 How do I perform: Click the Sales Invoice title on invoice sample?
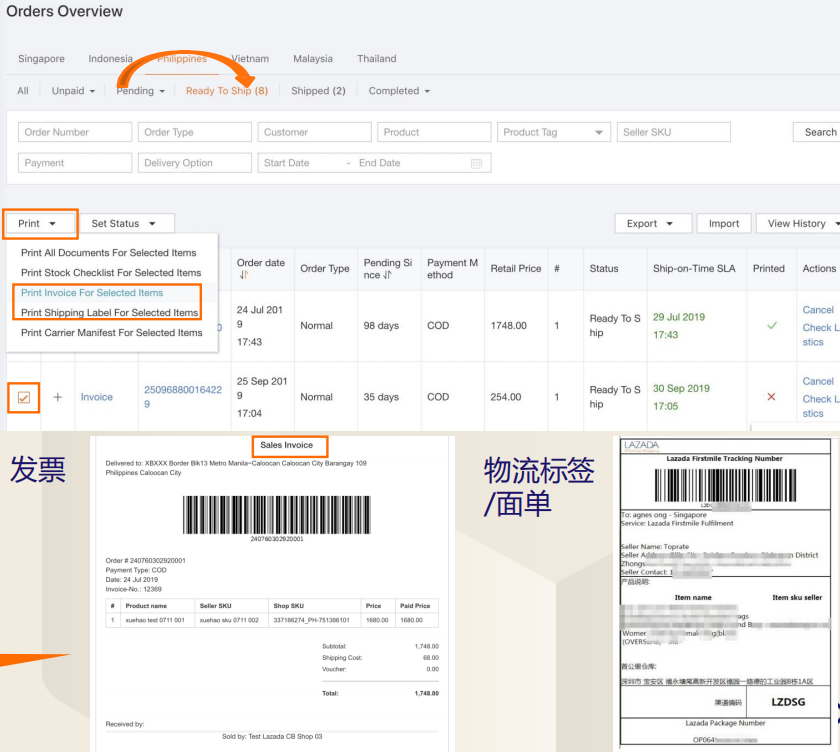tap(287, 445)
